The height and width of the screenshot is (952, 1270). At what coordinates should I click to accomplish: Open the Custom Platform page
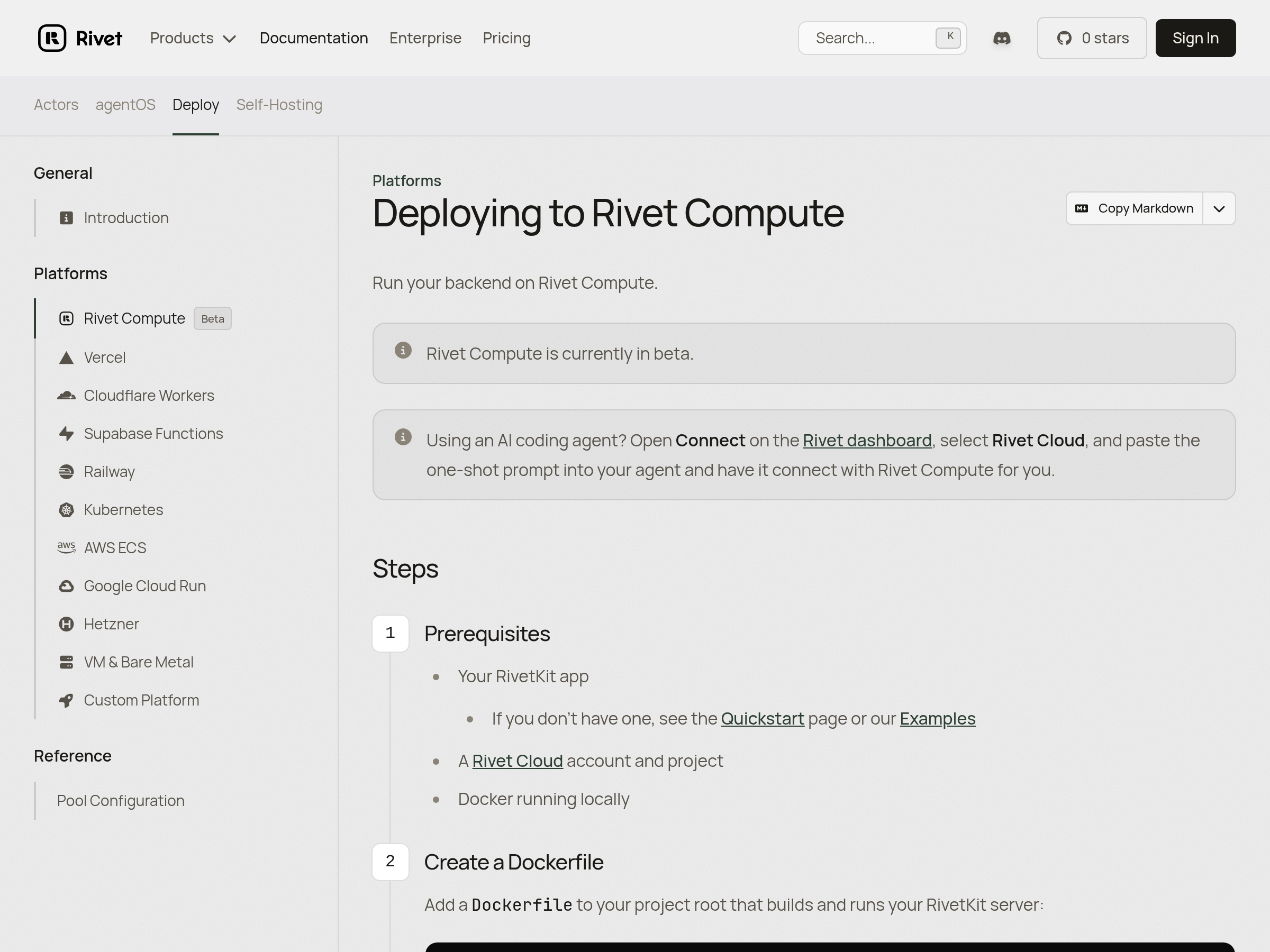(x=141, y=700)
